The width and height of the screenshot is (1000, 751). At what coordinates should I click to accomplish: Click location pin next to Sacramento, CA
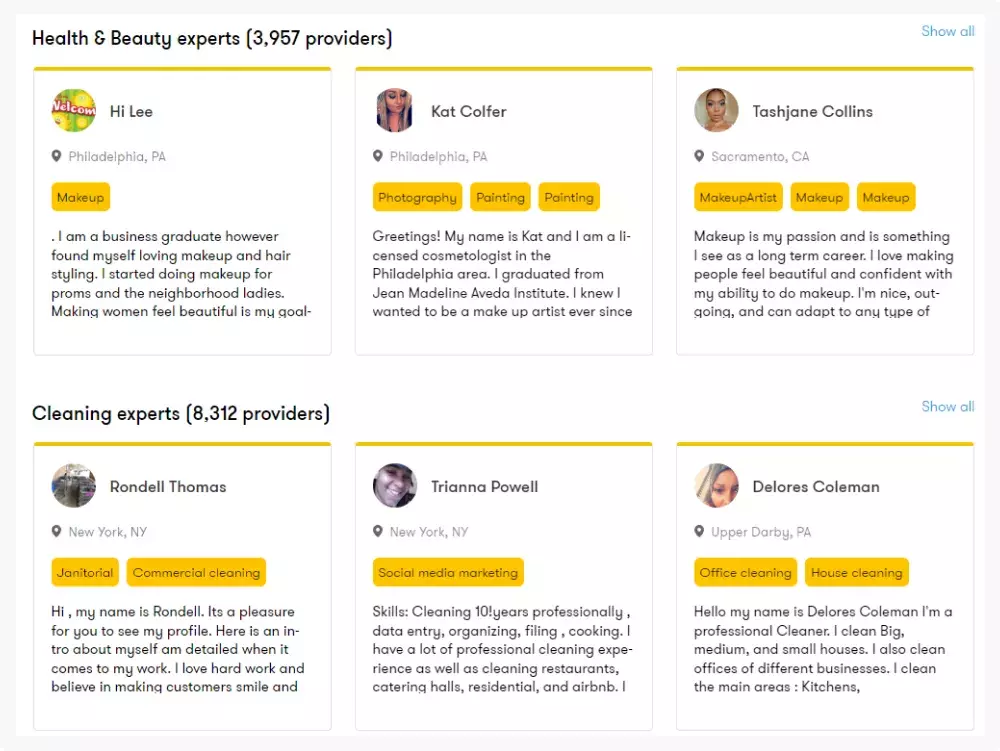[700, 156]
